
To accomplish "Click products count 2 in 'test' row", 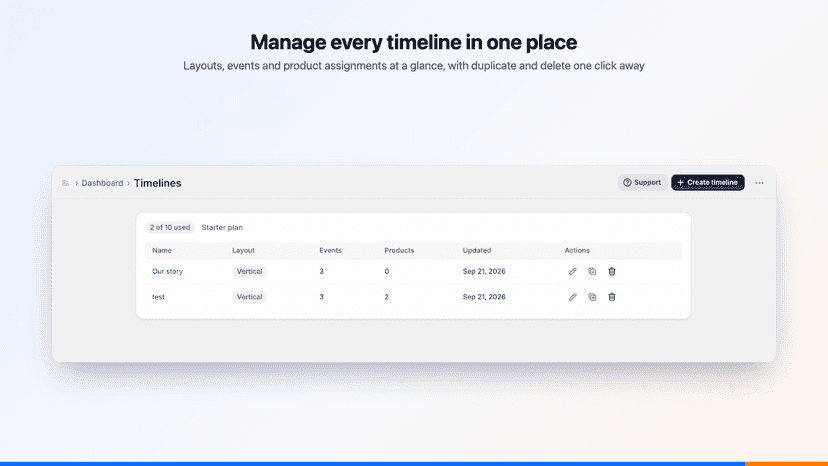I will point(387,297).
